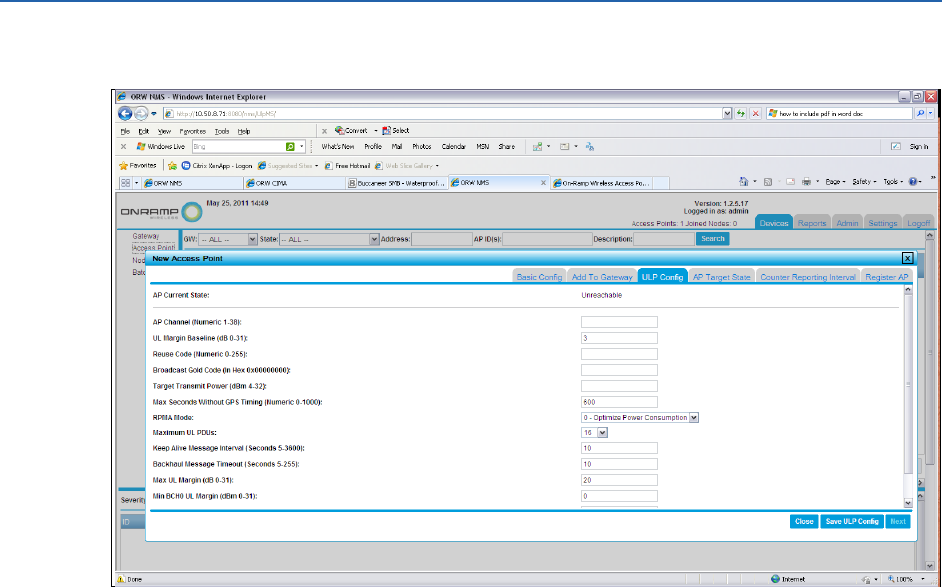This screenshot has height=587, width=942.
Task: Switch to the Buccaneer SMB - Waterproof browser tab
Action: (397, 183)
